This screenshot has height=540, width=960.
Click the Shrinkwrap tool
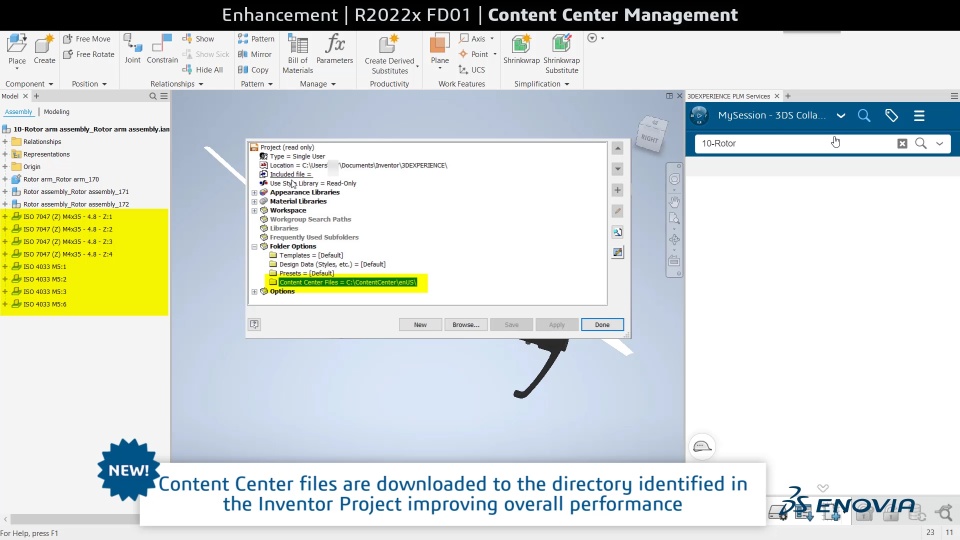(x=521, y=49)
